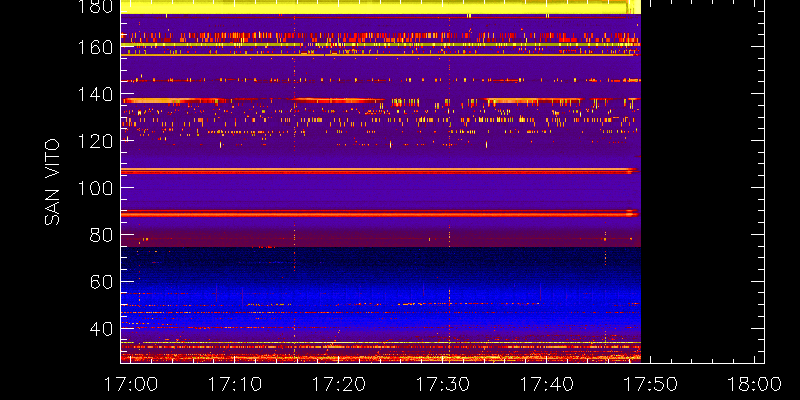
Task: Click the 40 frequency axis label
Action: tap(102, 329)
